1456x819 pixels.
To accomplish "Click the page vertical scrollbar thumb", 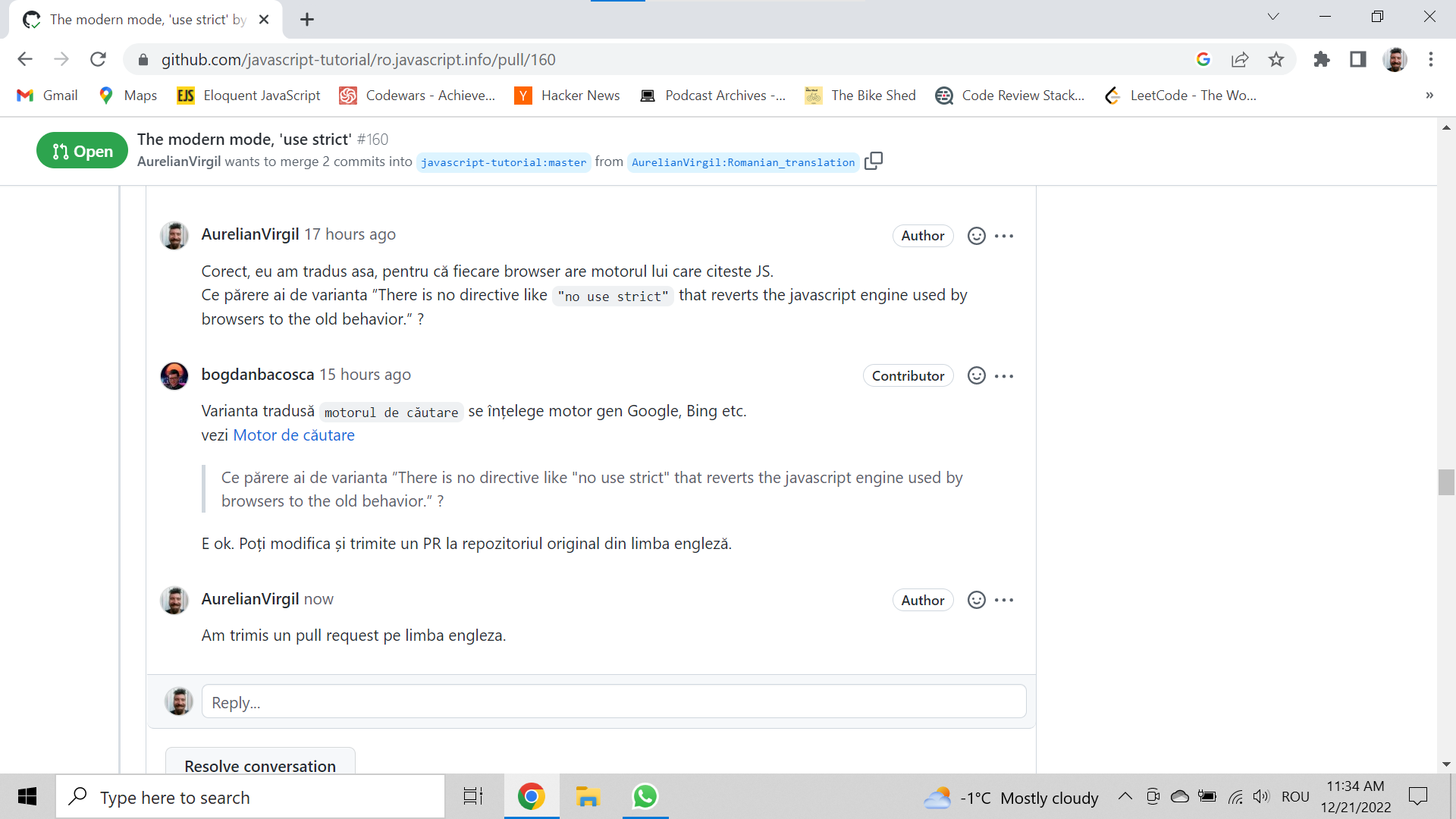I will coord(1446,482).
